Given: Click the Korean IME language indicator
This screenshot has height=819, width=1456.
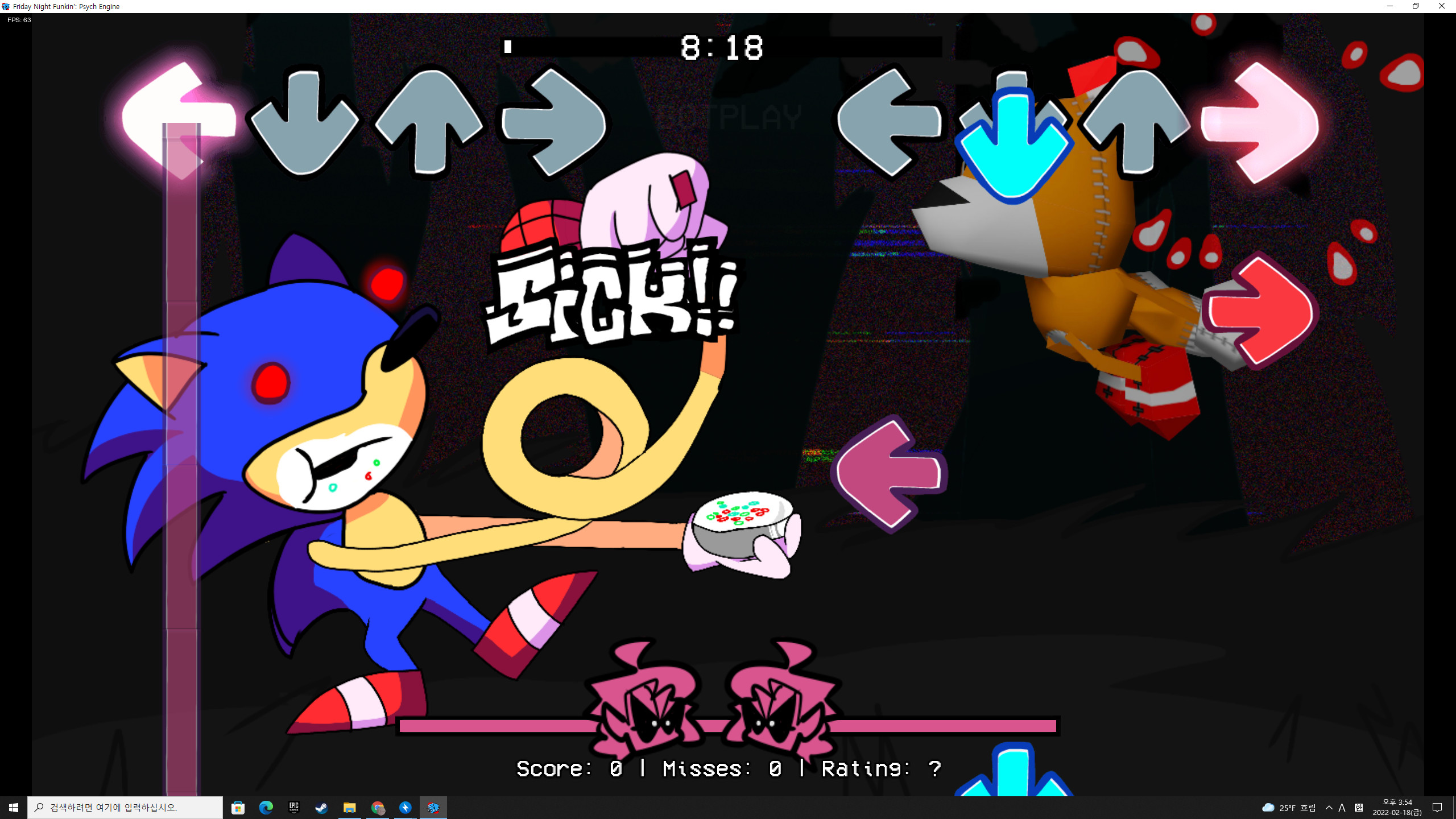Looking at the screenshot, I should point(1359,808).
